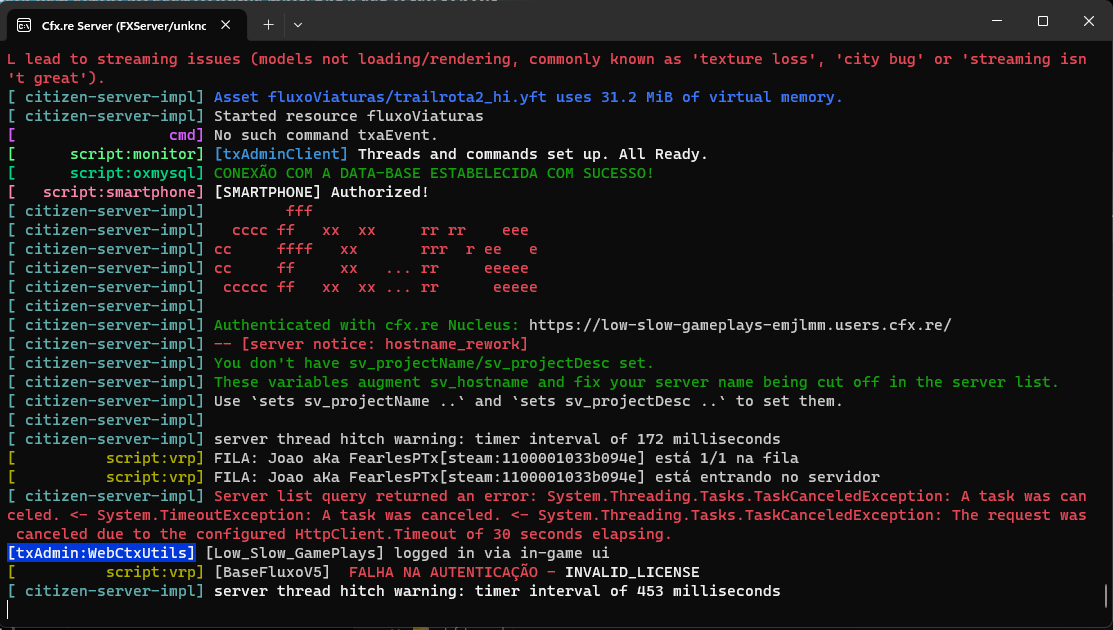Click 'Started resource fluxoViaturas' line

click(349, 116)
